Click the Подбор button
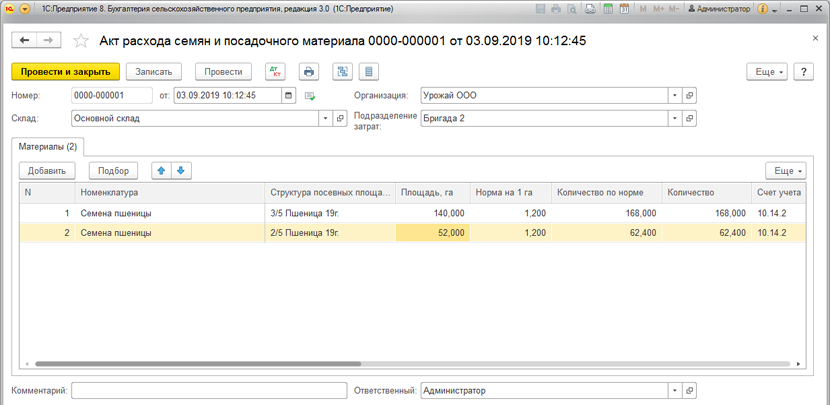Viewport: 830px width, 405px height. click(x=113, y=170)
